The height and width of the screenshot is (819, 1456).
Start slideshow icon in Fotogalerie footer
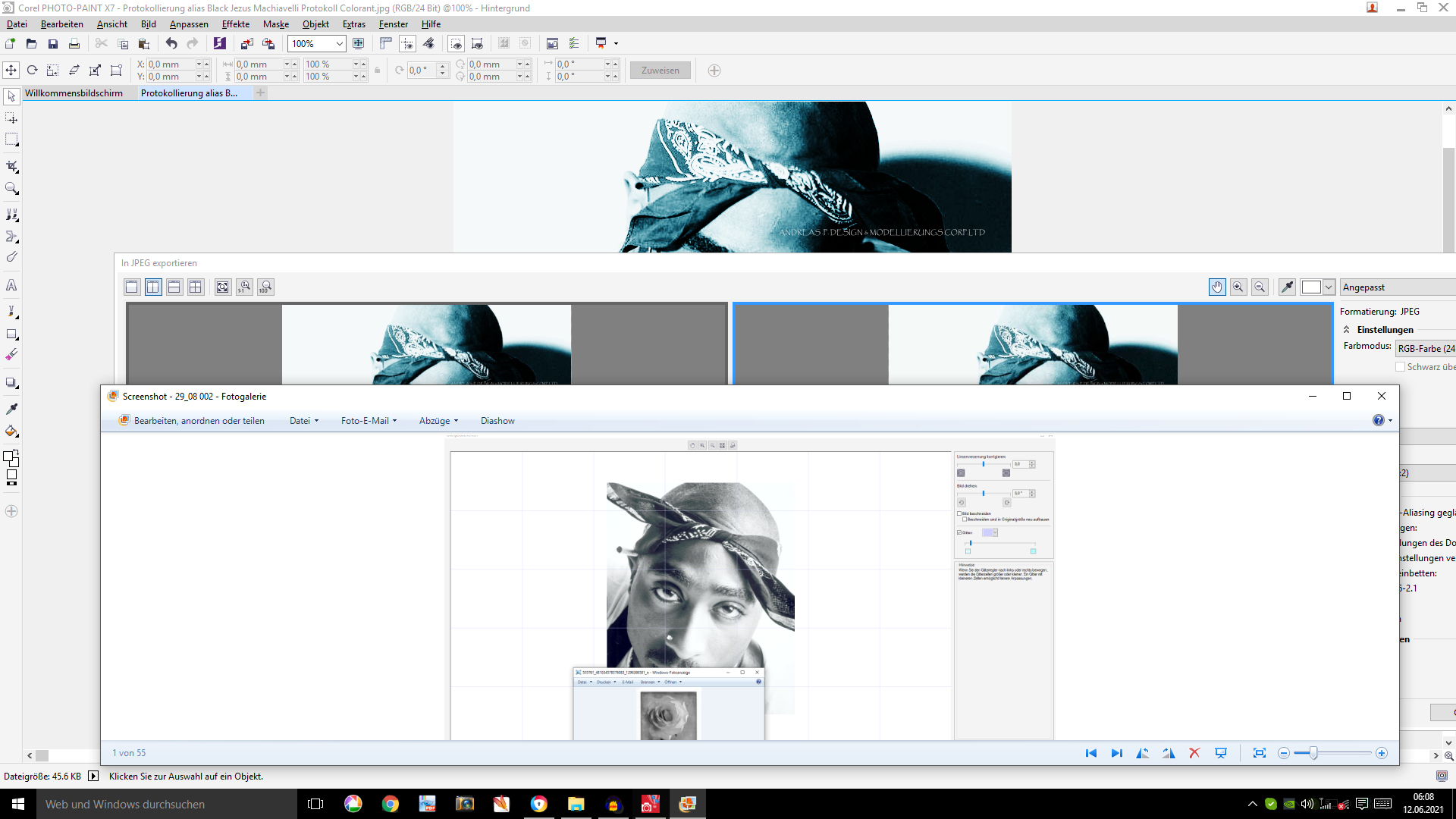click(1221, 753)
